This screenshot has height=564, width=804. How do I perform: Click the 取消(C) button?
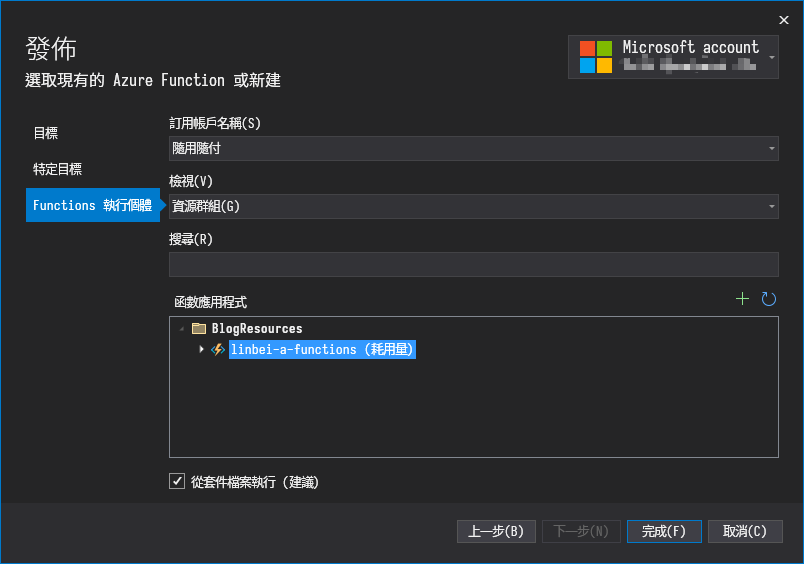tap(745, 531)
